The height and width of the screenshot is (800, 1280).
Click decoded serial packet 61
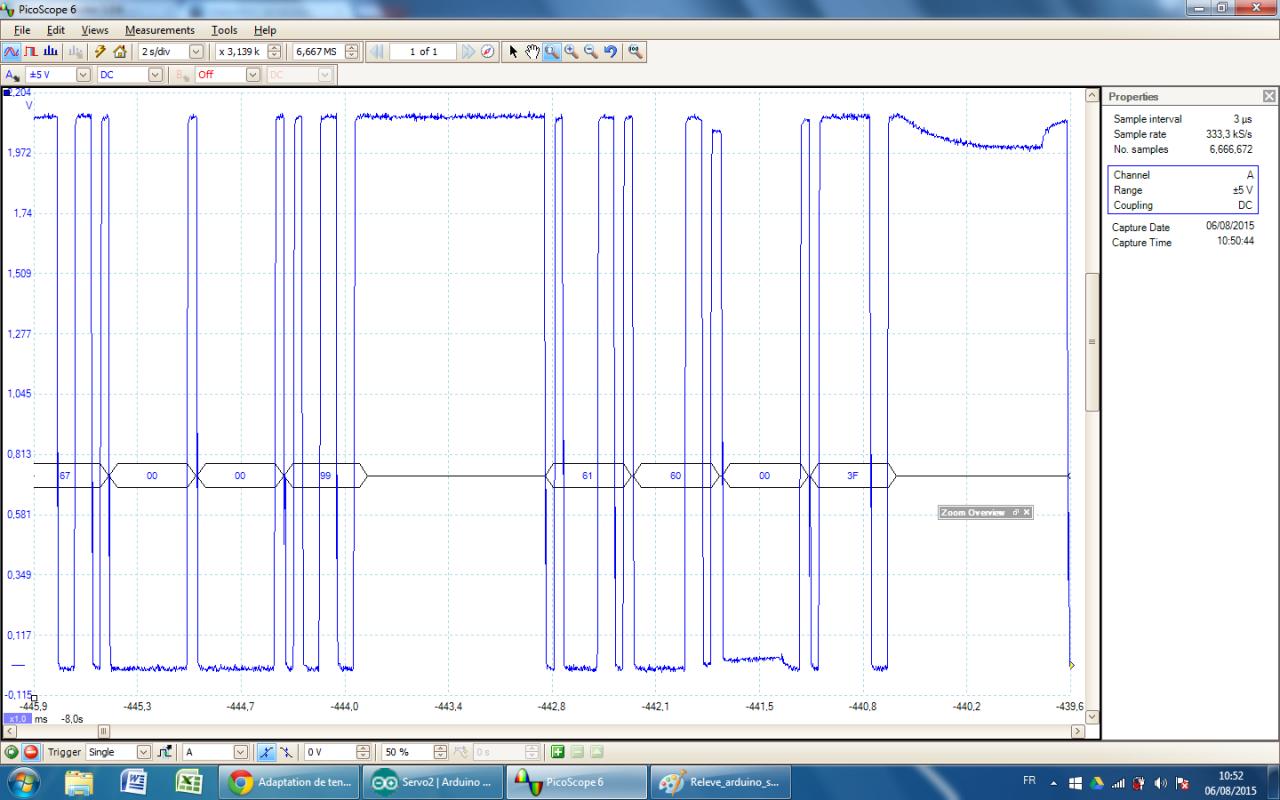(x=588, y=476)
